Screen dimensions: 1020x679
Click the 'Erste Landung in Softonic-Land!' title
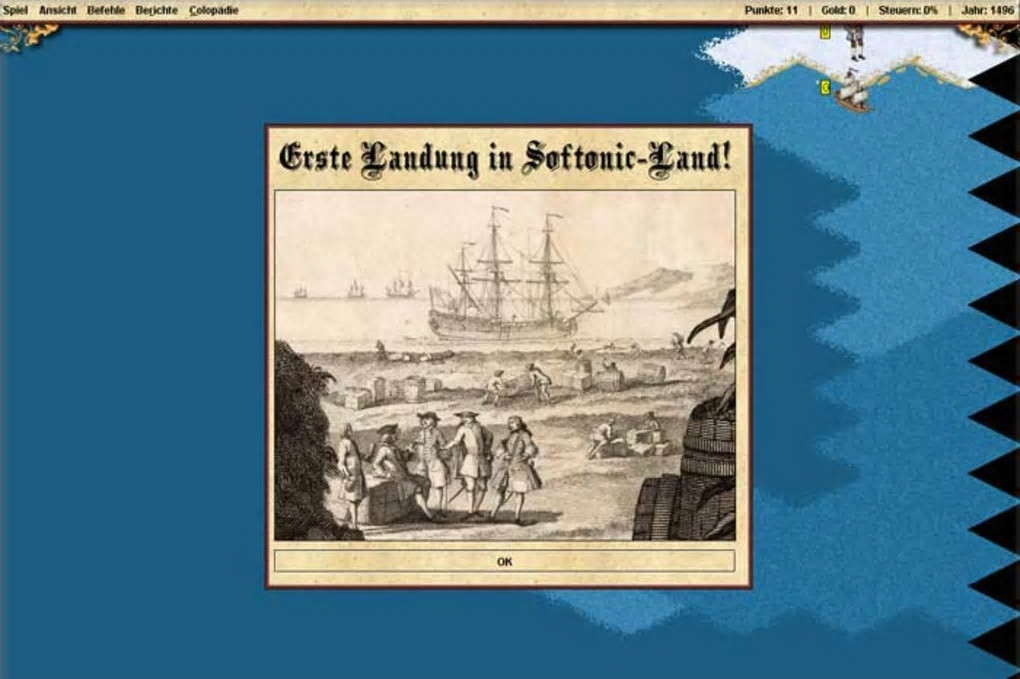tap(505, 158)
